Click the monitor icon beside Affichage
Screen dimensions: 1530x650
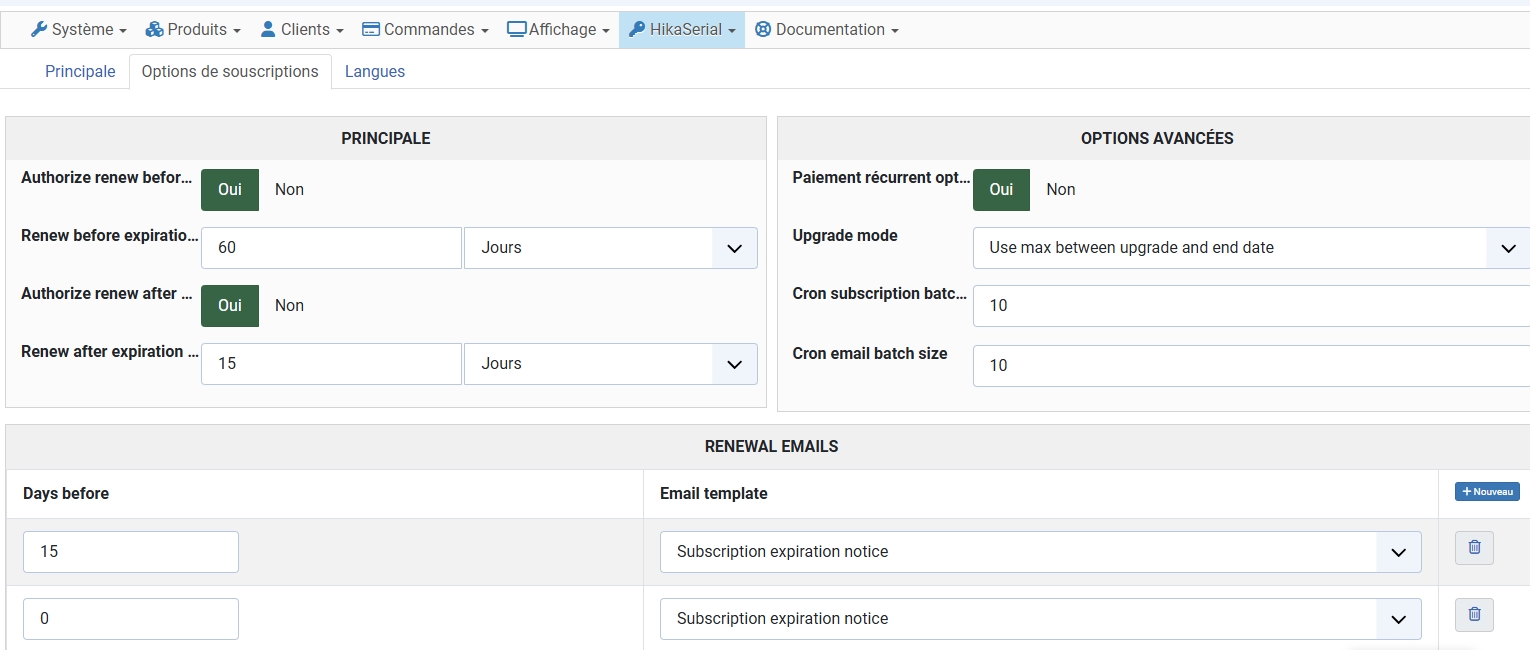[516, 30]
